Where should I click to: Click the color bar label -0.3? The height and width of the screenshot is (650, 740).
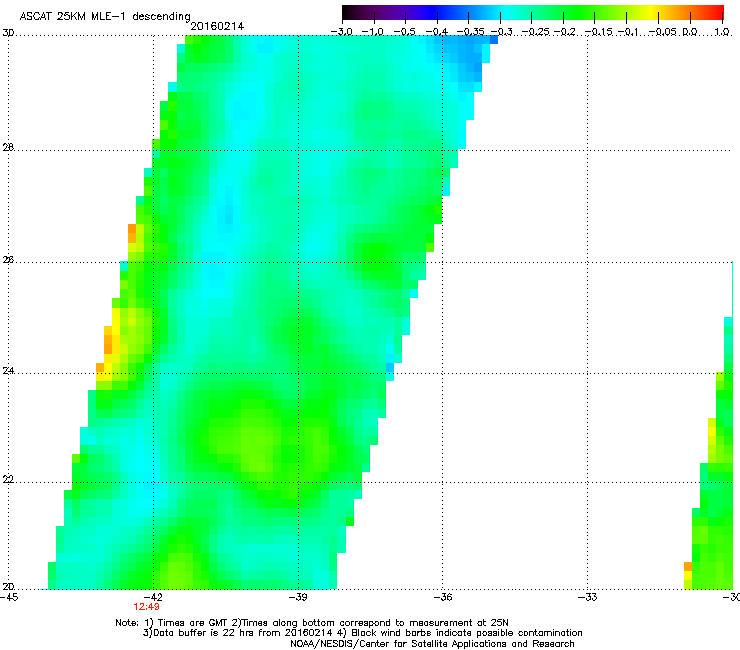501,32
